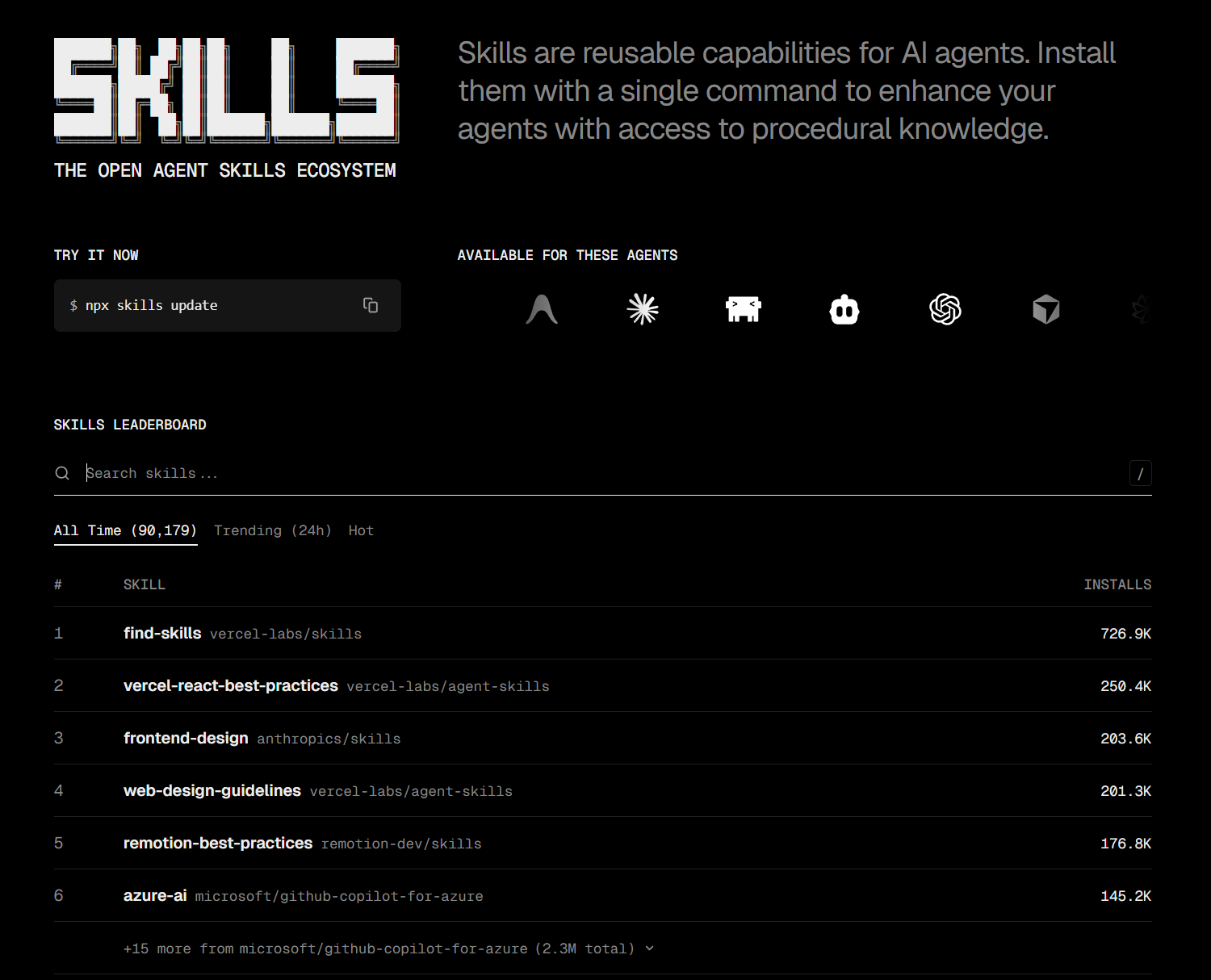Select the spark-shaped agent icon
Viewport: 1211px width, 980px height.
pyautogui.click(x=643, y=308)
